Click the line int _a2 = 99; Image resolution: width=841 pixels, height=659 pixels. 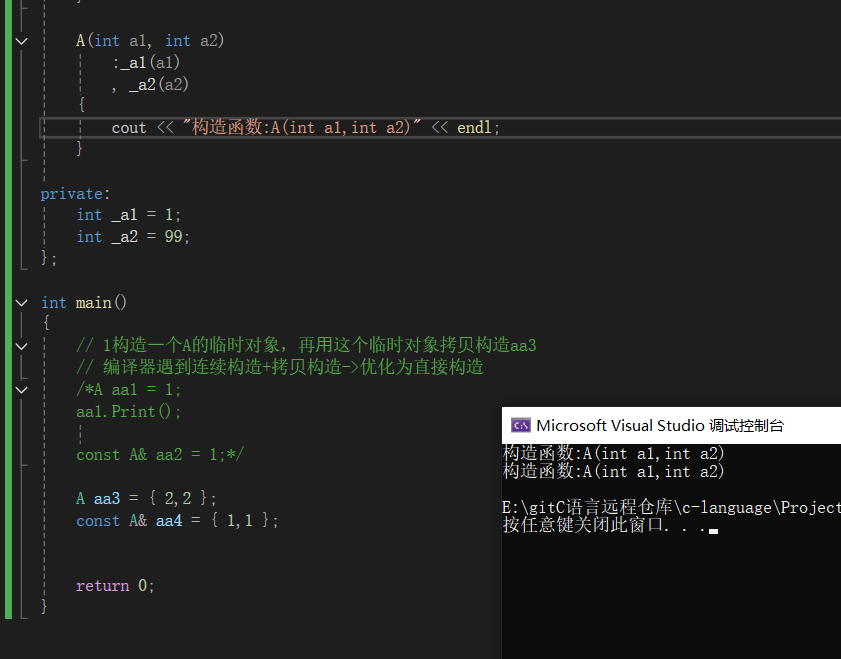pos(133,236)
